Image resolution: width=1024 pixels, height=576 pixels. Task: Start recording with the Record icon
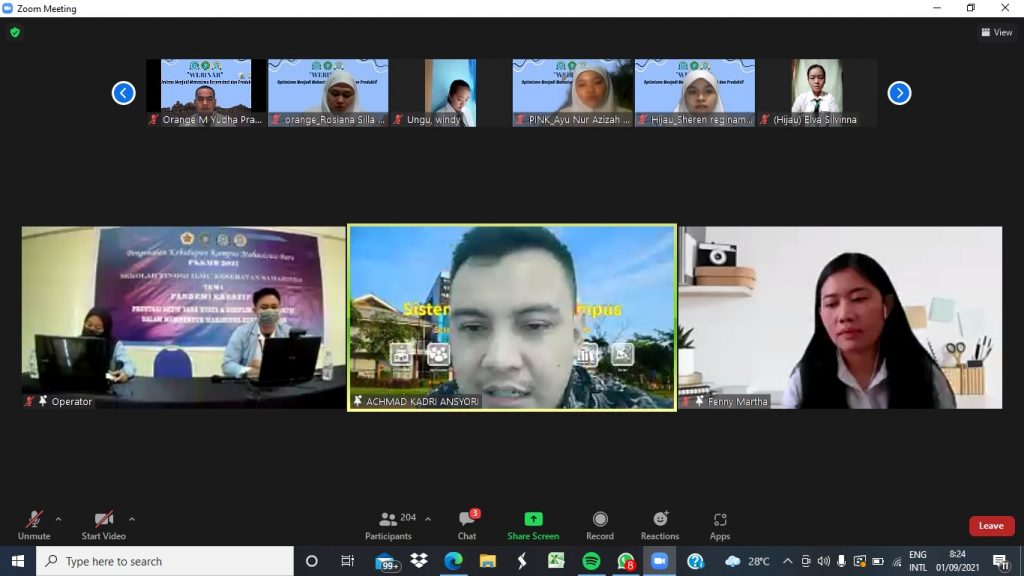coord(600,520)
